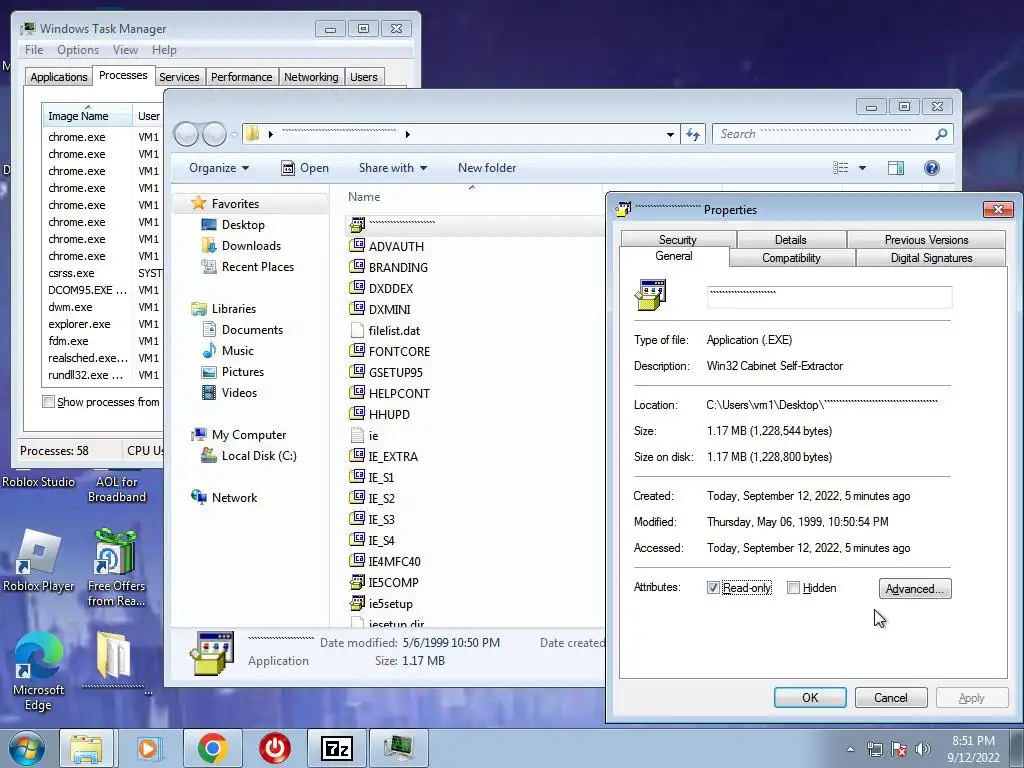Open the Start menu orb
Image resolution: width=1024 pixels, height=768 pixels.
click(26, 748)
